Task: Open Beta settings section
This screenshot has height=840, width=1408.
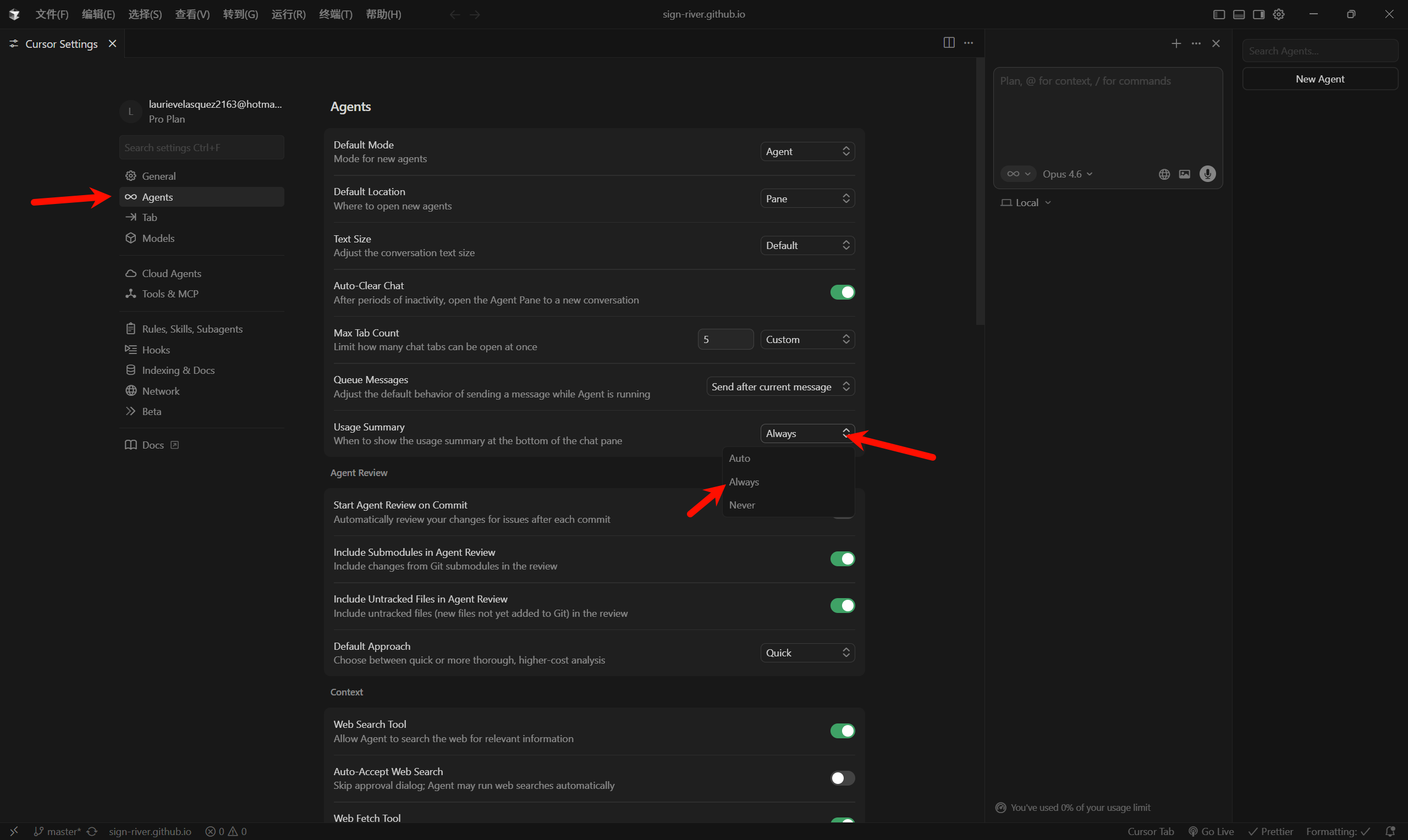Action: (201, 412)
